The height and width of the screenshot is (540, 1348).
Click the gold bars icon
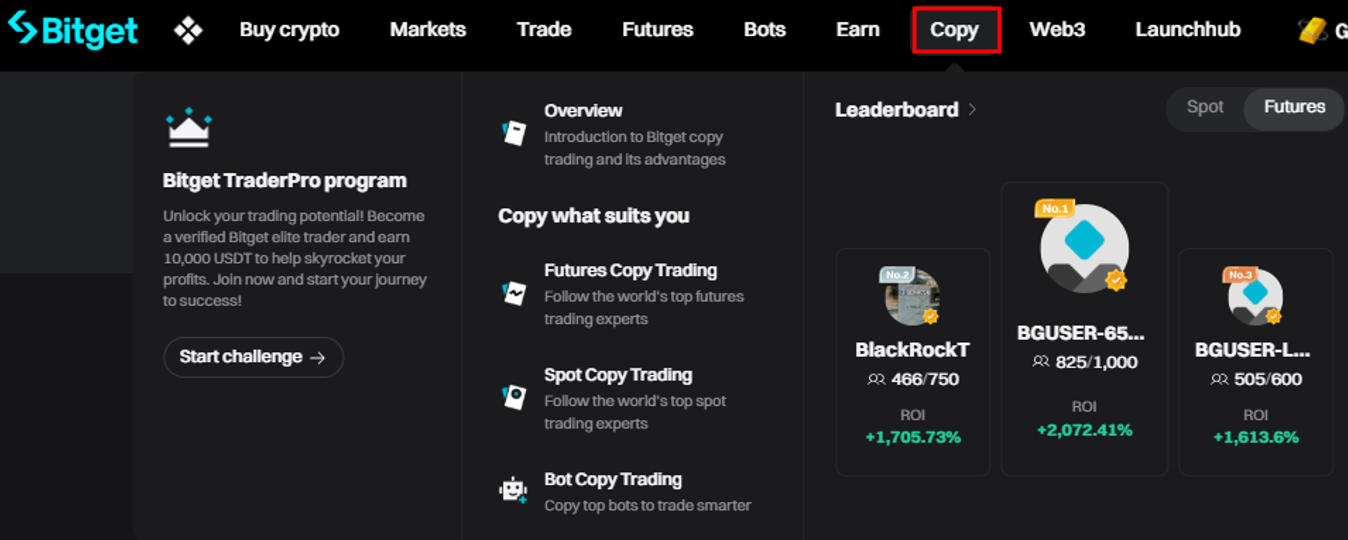point(1312,30)
